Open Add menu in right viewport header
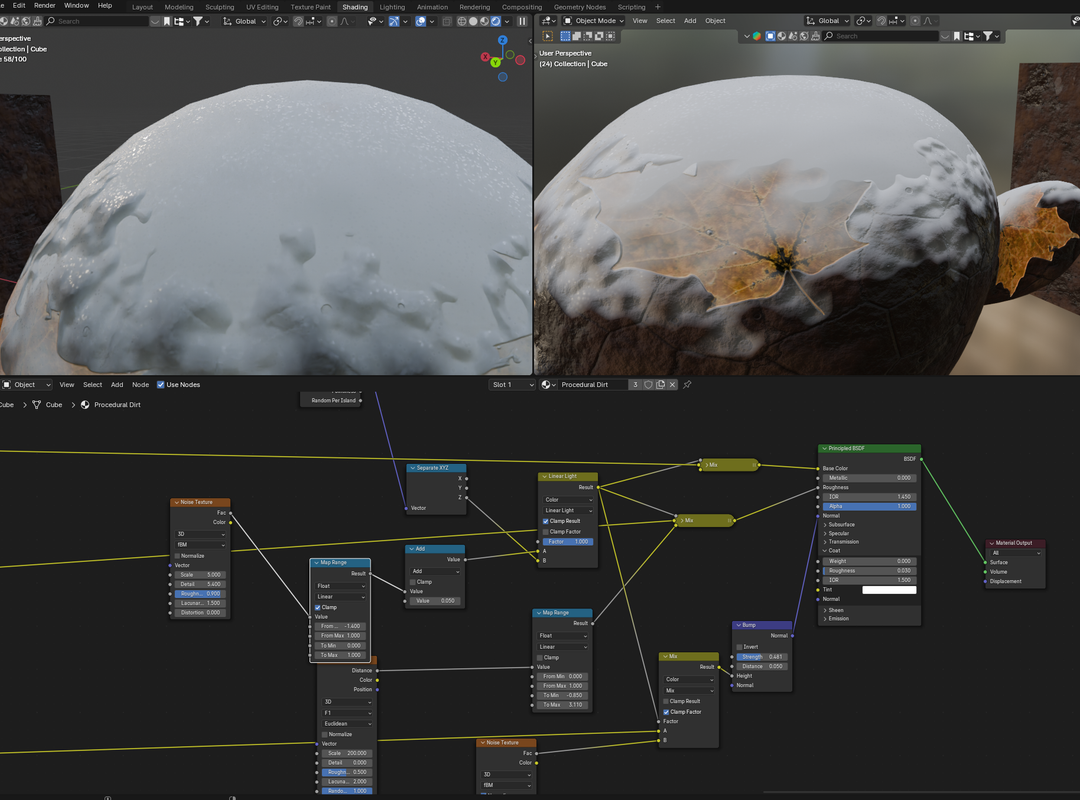Image resolution: width=1080 pixels, height=800 pixels. [x=690, y=21]
